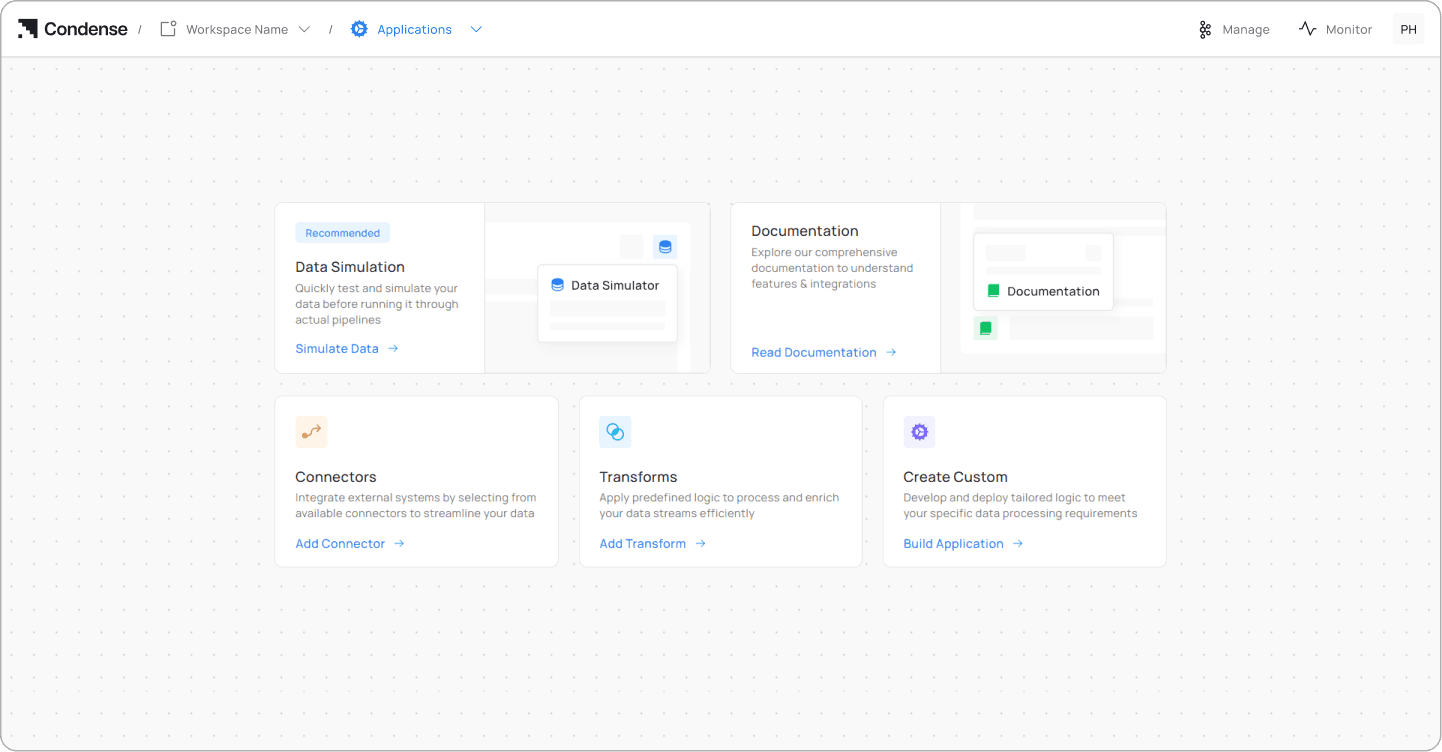Image resolution: width=1442 pixels, height=752 pixels.
Task: Click the small green book tile in preview
Action: coord(986,328)
